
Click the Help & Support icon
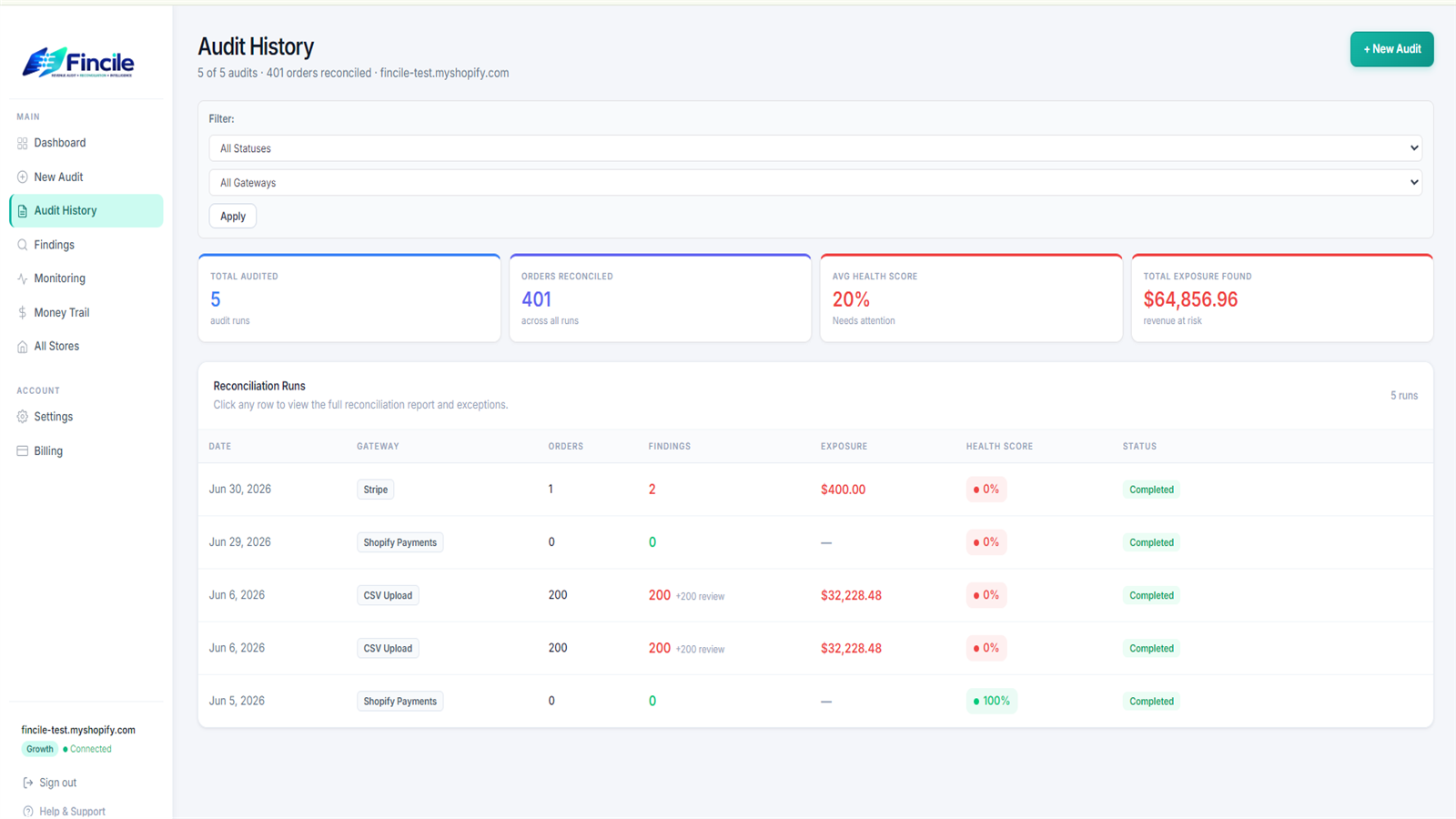pos(28,812)
